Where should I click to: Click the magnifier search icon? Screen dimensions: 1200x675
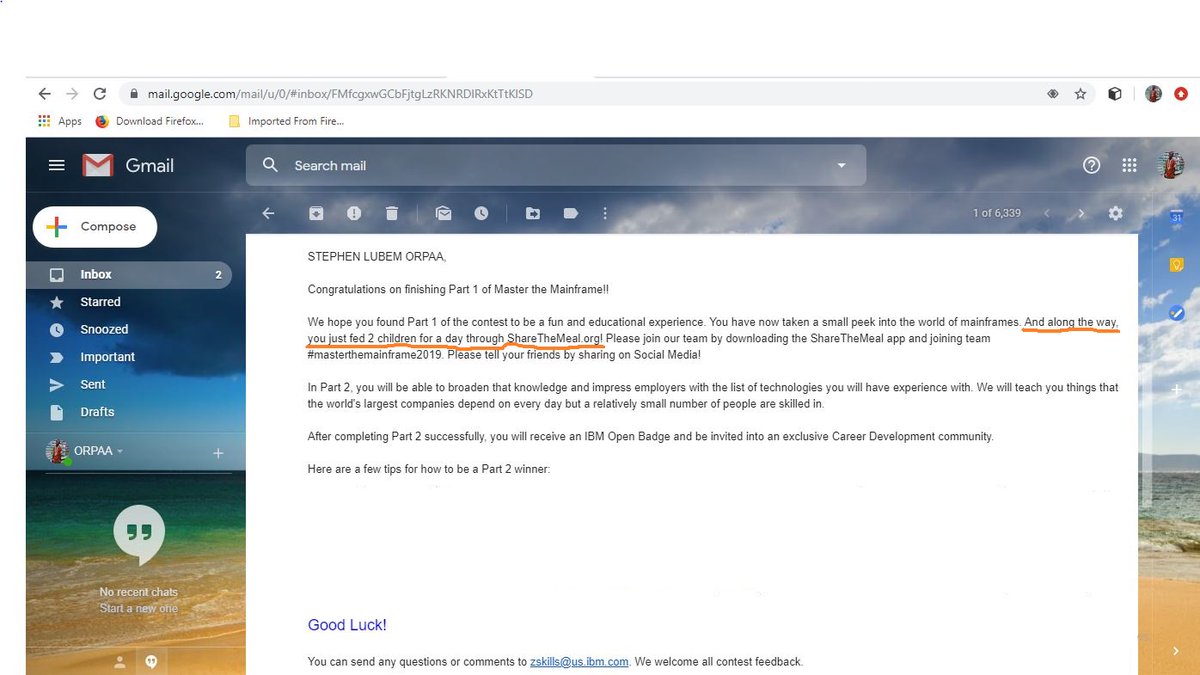270,165
